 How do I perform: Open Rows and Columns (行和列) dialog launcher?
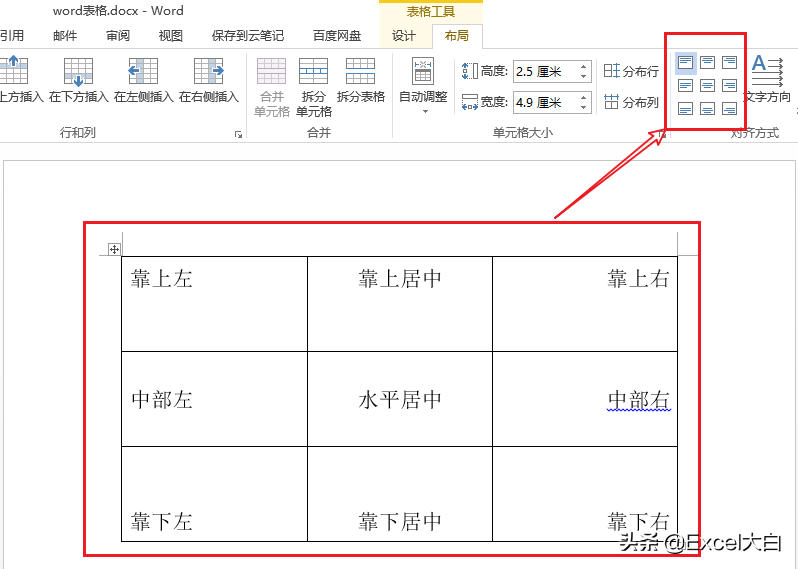pyautogui.click(x=238, y=134)
